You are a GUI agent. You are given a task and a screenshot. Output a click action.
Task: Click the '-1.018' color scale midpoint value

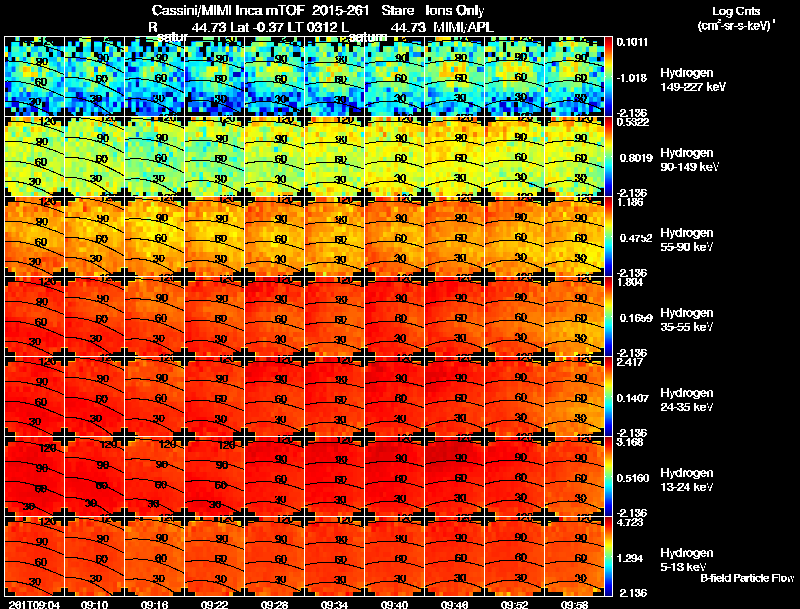[632, 78]
